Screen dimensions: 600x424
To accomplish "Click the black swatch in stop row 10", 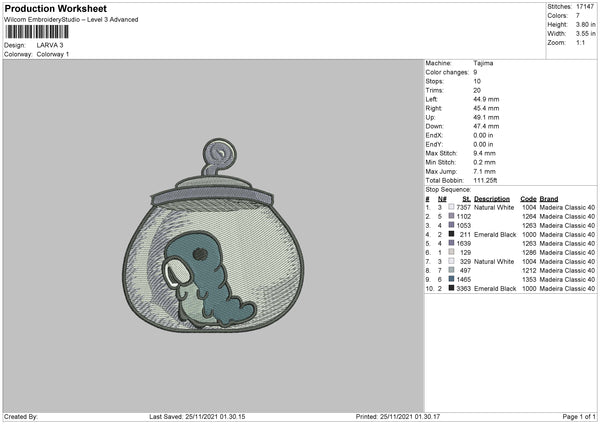I will coord(451,288).
